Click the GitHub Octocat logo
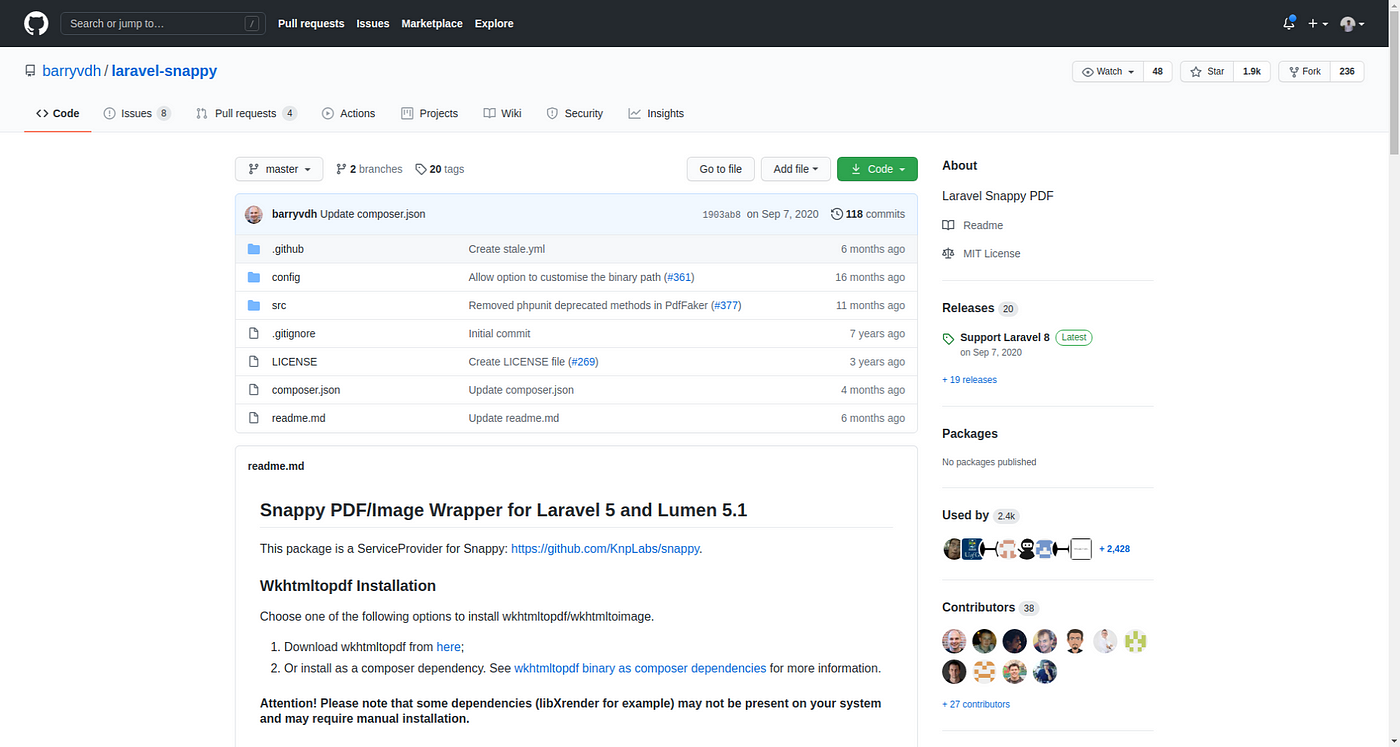Viewport: 1400px width, 747px height. pos(36,23)
